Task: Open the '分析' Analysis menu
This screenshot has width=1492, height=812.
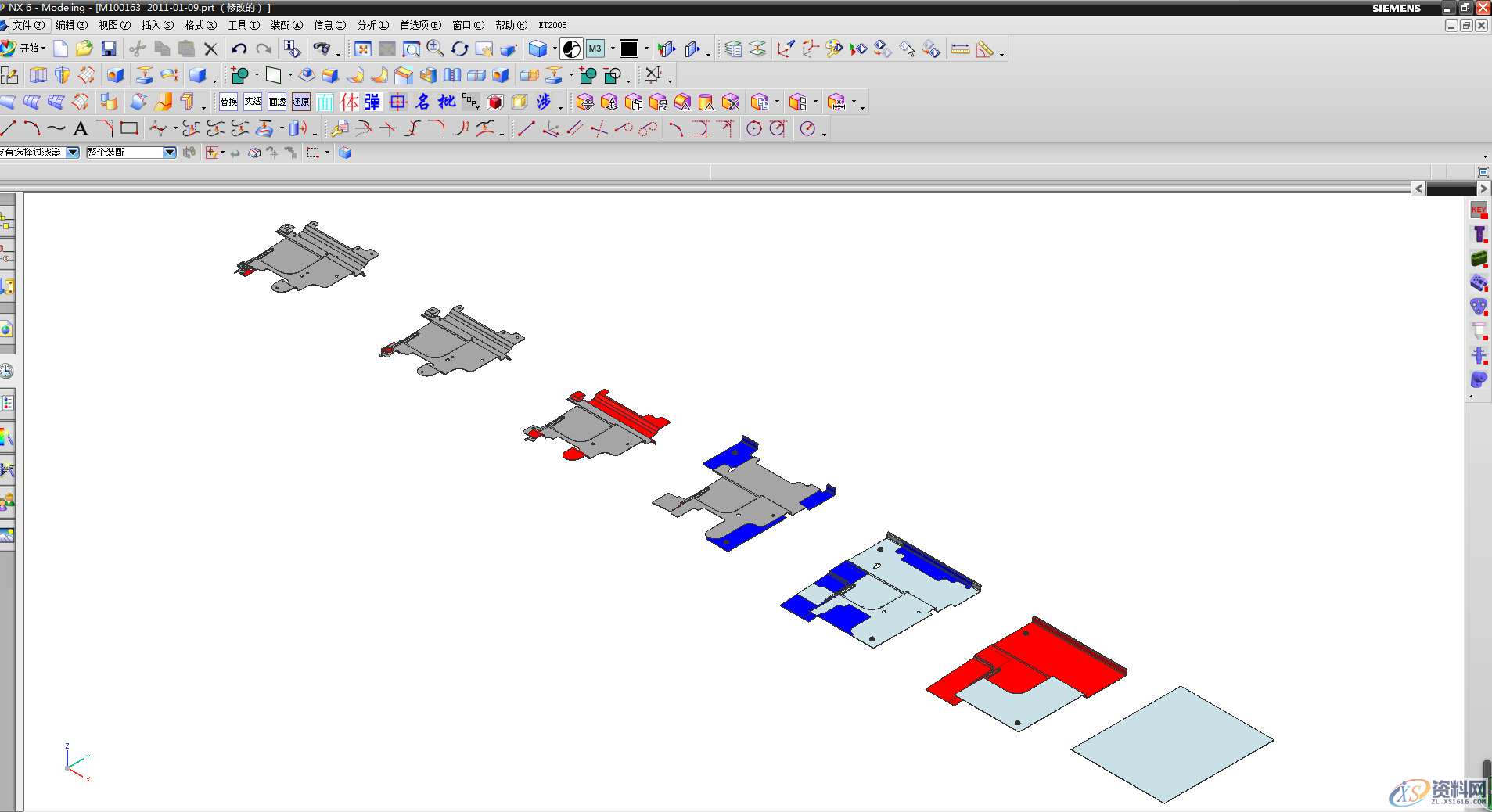Action: (372, 25)
